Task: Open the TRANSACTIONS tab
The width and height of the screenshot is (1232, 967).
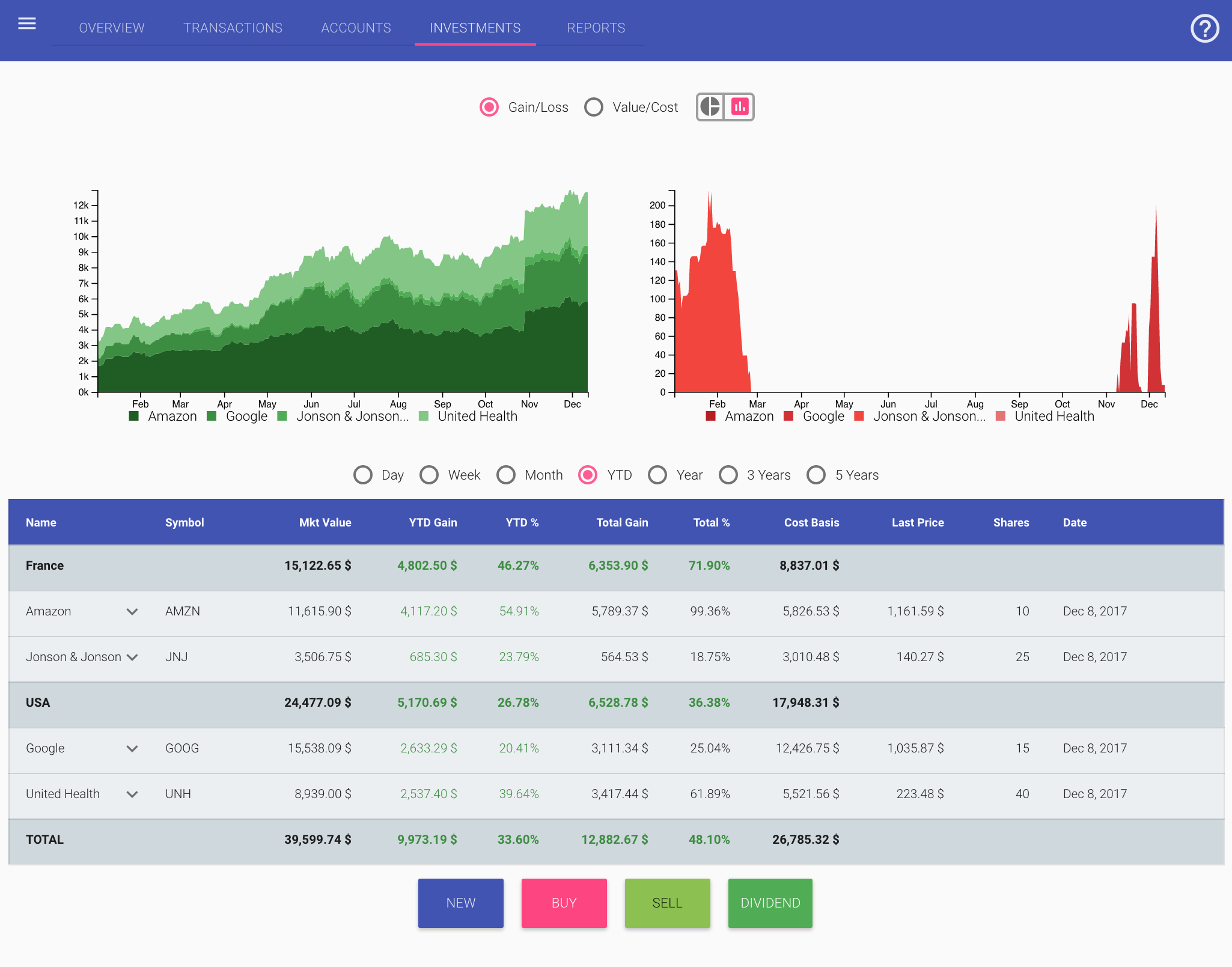Action: (233, 28)
